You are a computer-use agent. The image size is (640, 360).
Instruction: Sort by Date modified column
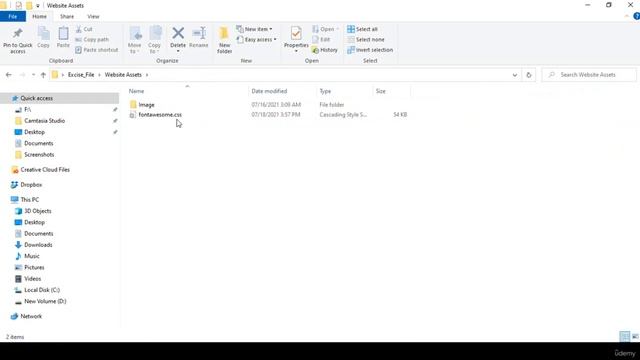coord(269,91)
